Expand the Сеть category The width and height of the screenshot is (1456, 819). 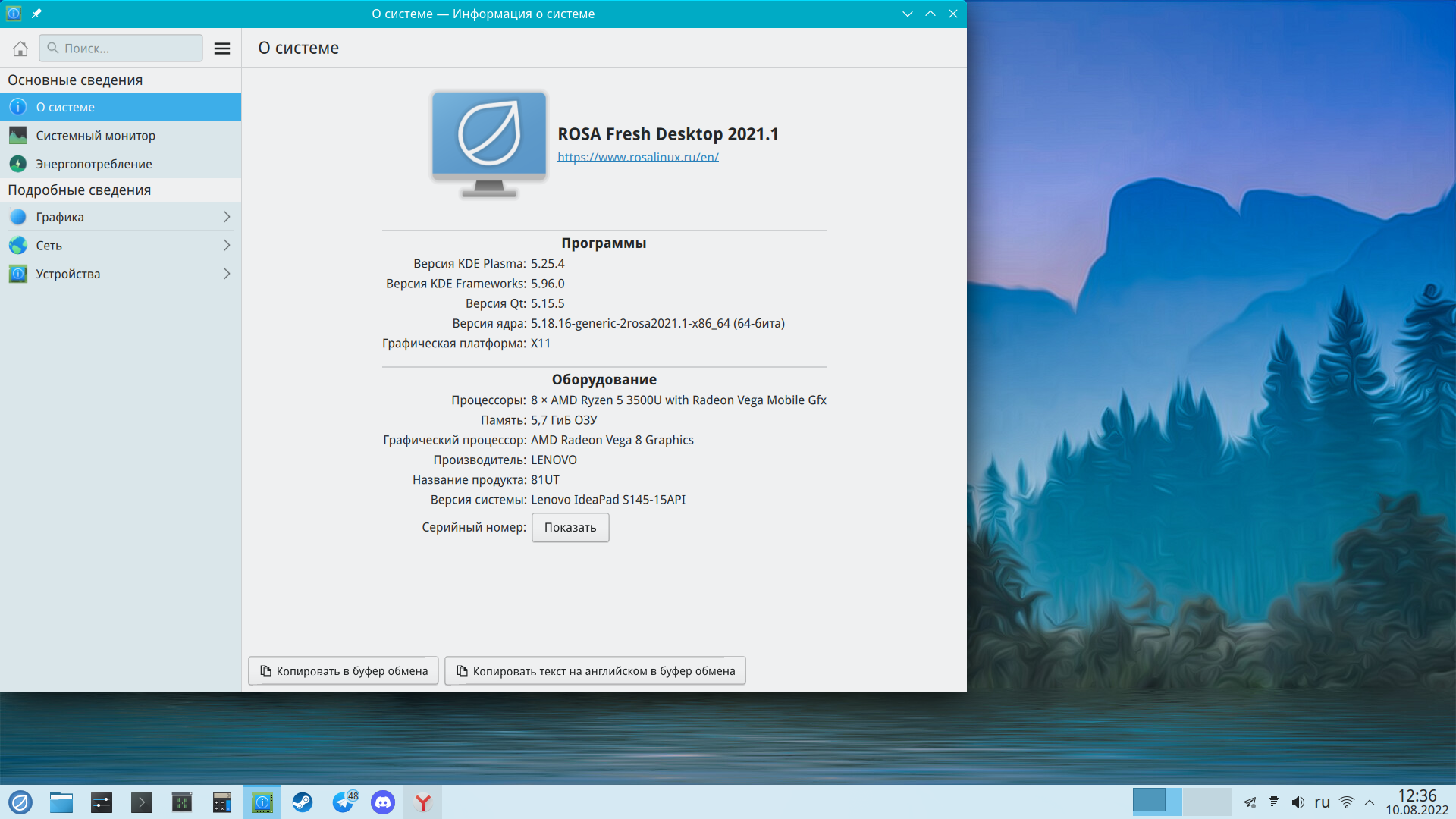pos(121,246)
